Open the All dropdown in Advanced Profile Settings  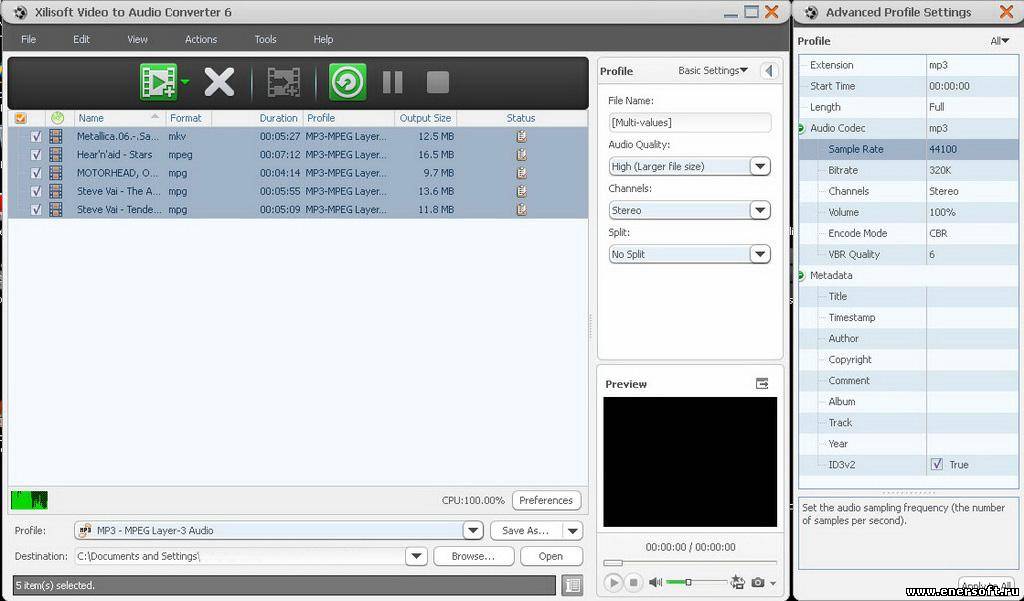[x=1000, y=41]
